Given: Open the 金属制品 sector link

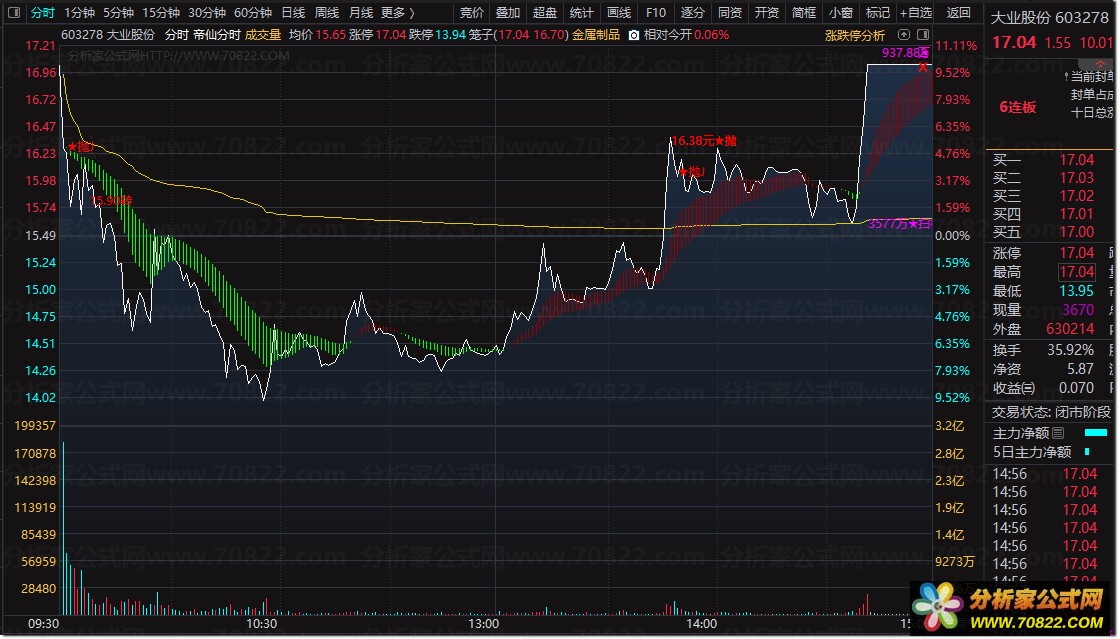Looking at the screenshot, I should [596, 34].
